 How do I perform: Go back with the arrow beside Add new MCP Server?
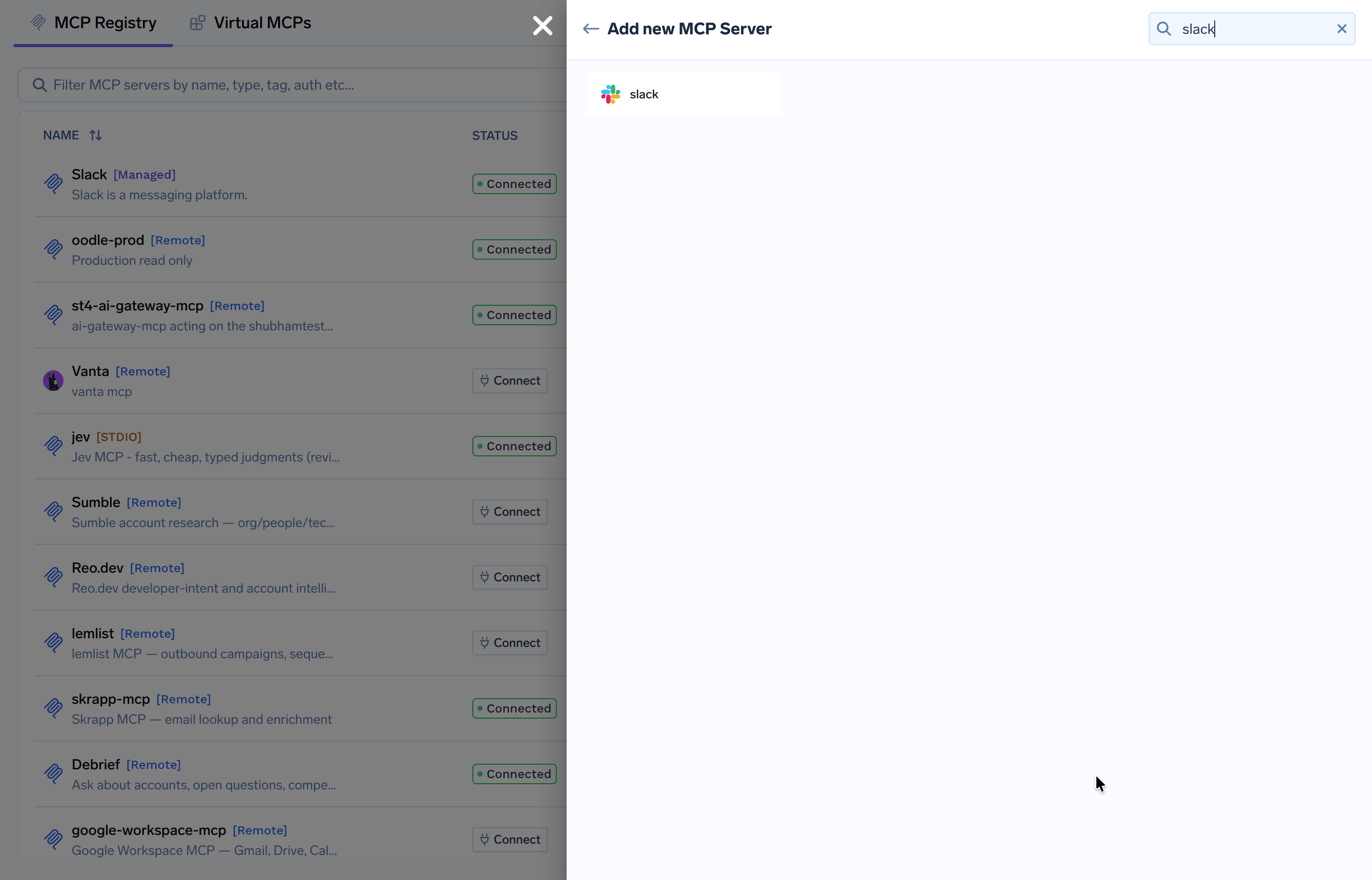590,29
